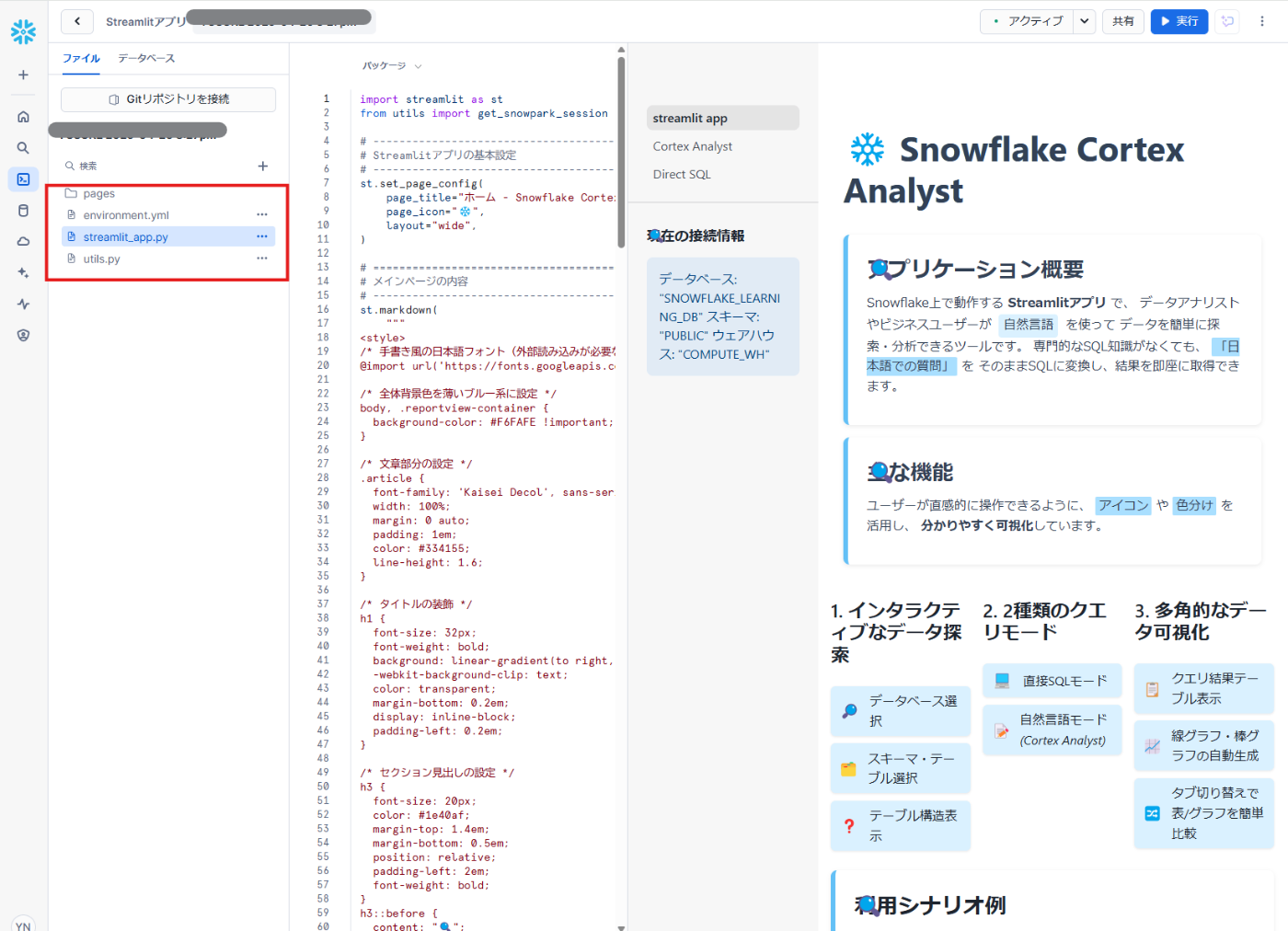Click the highlighted 色分け text
The image size is (1288, 931).
[1194, 505]
